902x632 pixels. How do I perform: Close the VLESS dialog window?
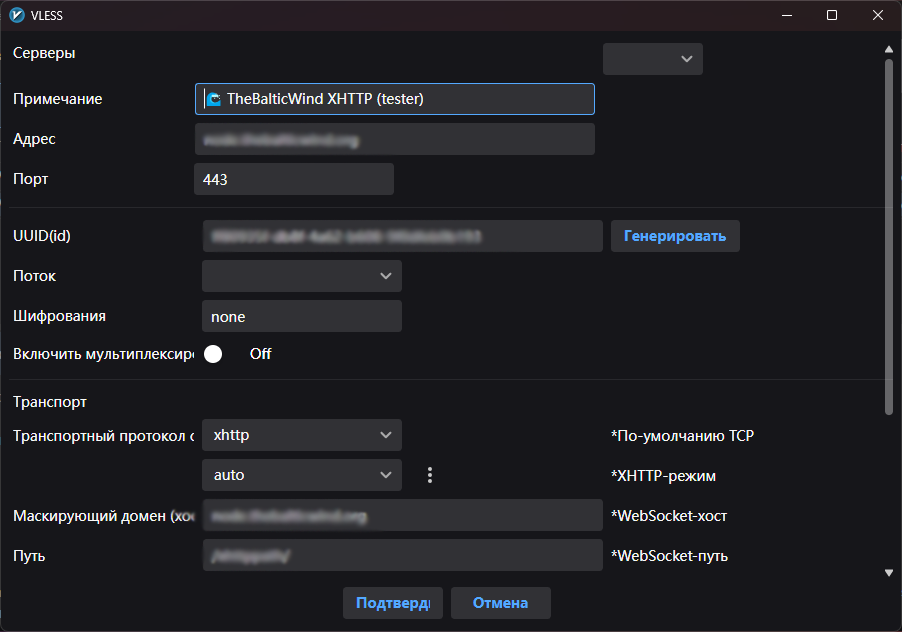[878, 15]
